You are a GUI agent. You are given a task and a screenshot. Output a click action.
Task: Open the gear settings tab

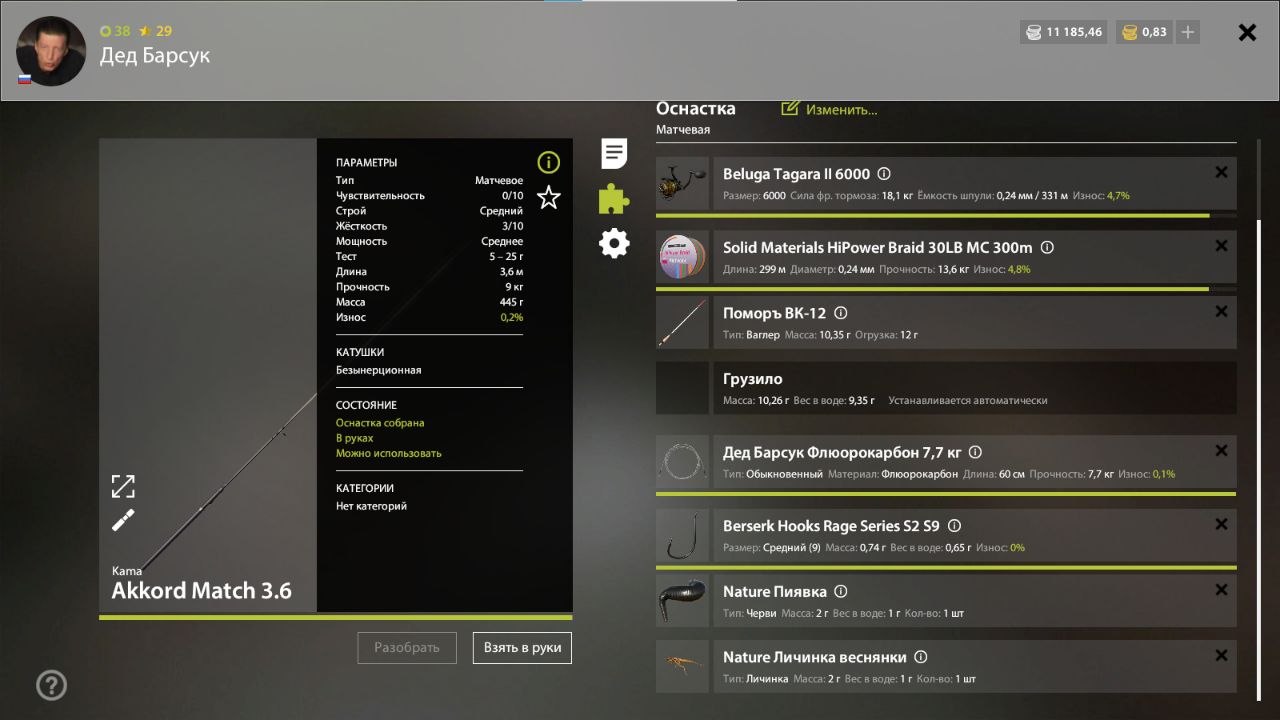point(614,243)
